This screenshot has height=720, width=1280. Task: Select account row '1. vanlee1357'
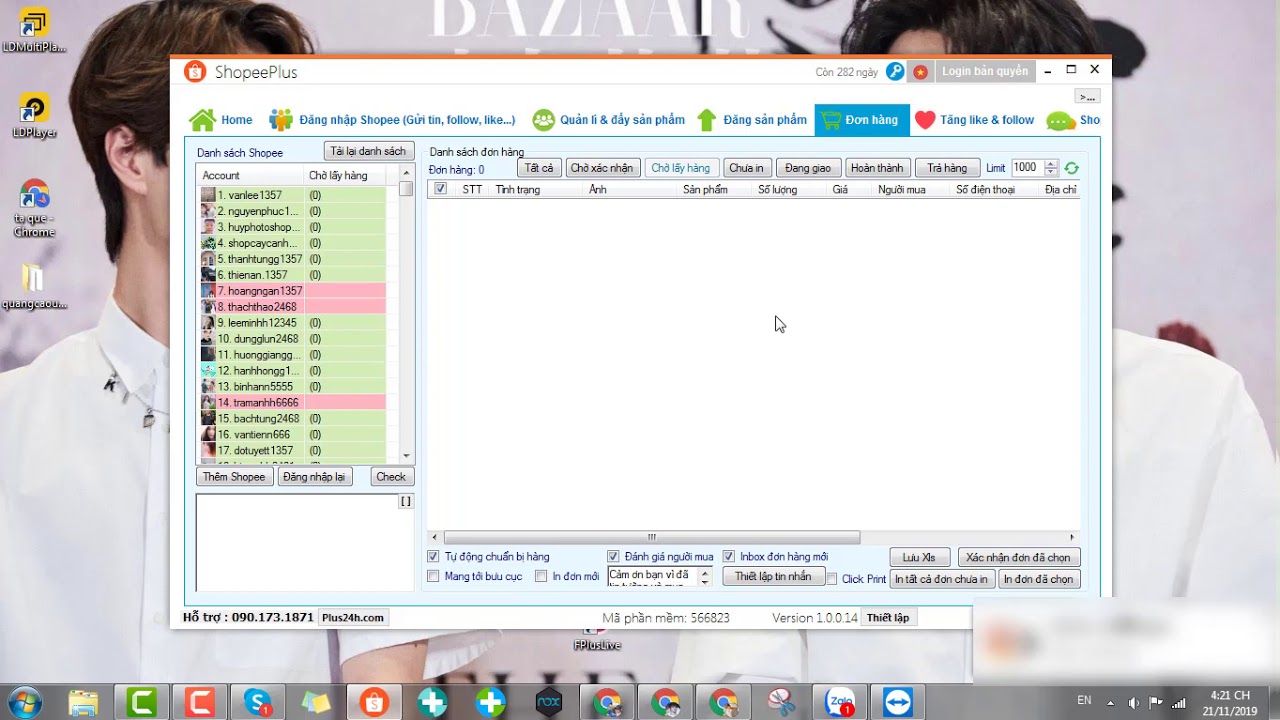tap(292, 195)
